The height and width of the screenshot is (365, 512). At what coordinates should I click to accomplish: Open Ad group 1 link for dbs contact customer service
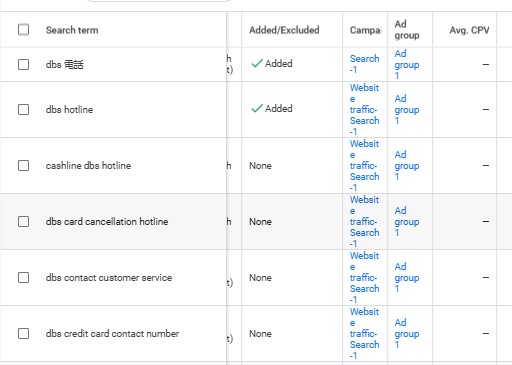pos(407,277)
